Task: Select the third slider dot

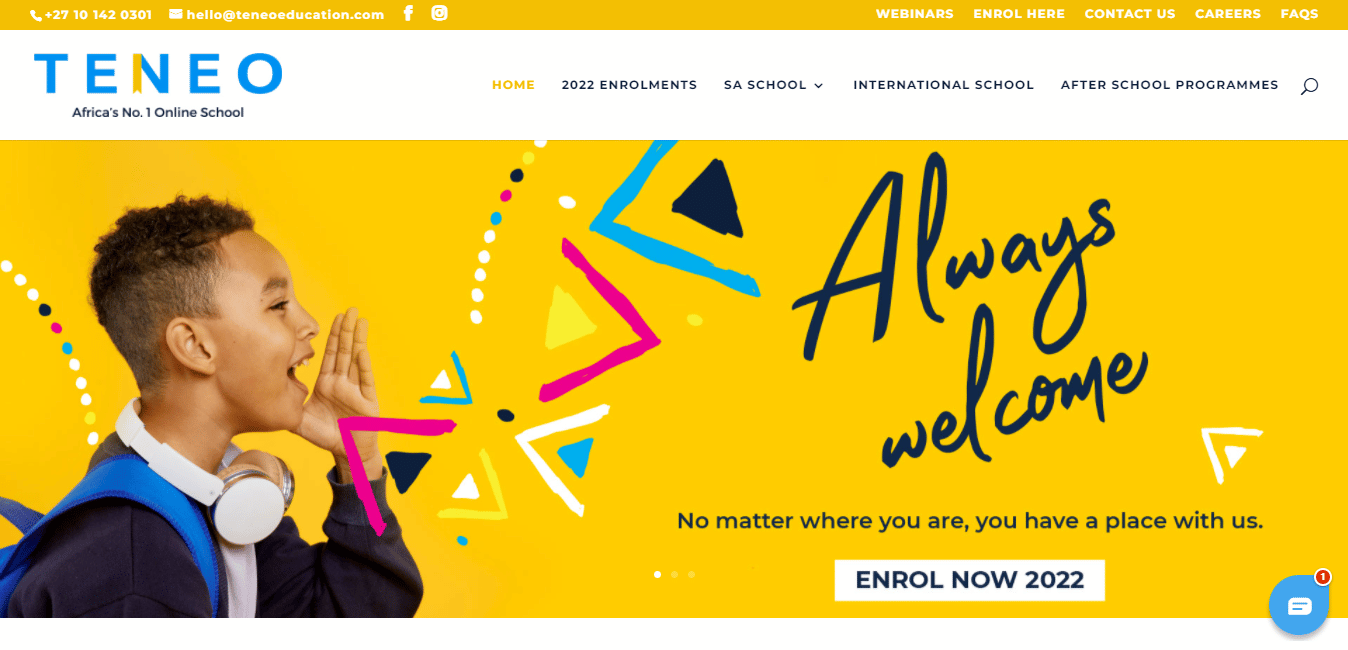Action: click(691, 574)
